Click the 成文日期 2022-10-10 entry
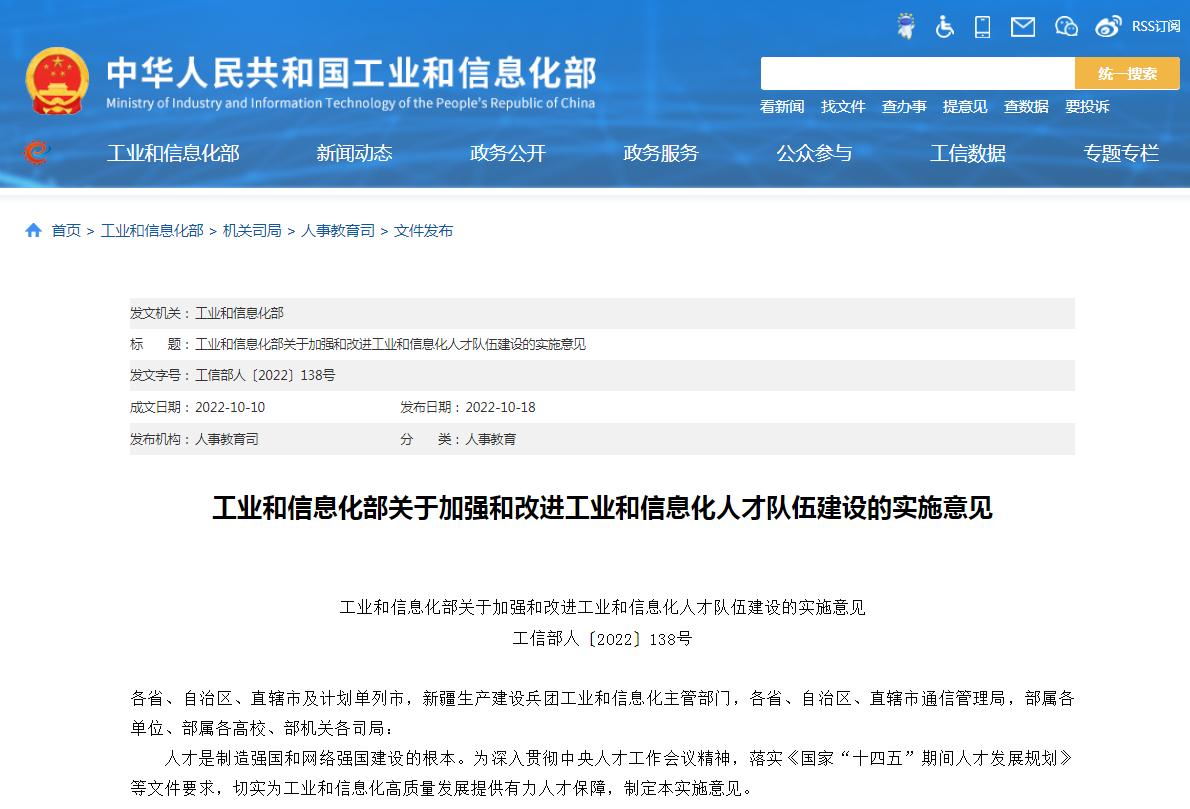 197,408
